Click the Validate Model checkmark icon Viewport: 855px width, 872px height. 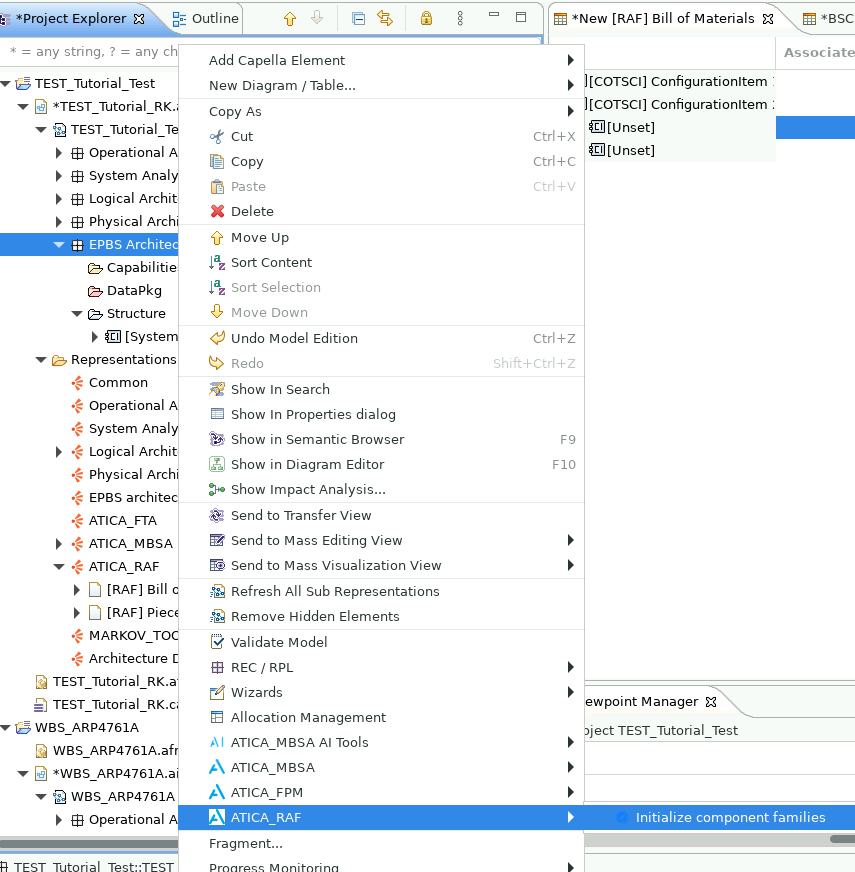217,642
